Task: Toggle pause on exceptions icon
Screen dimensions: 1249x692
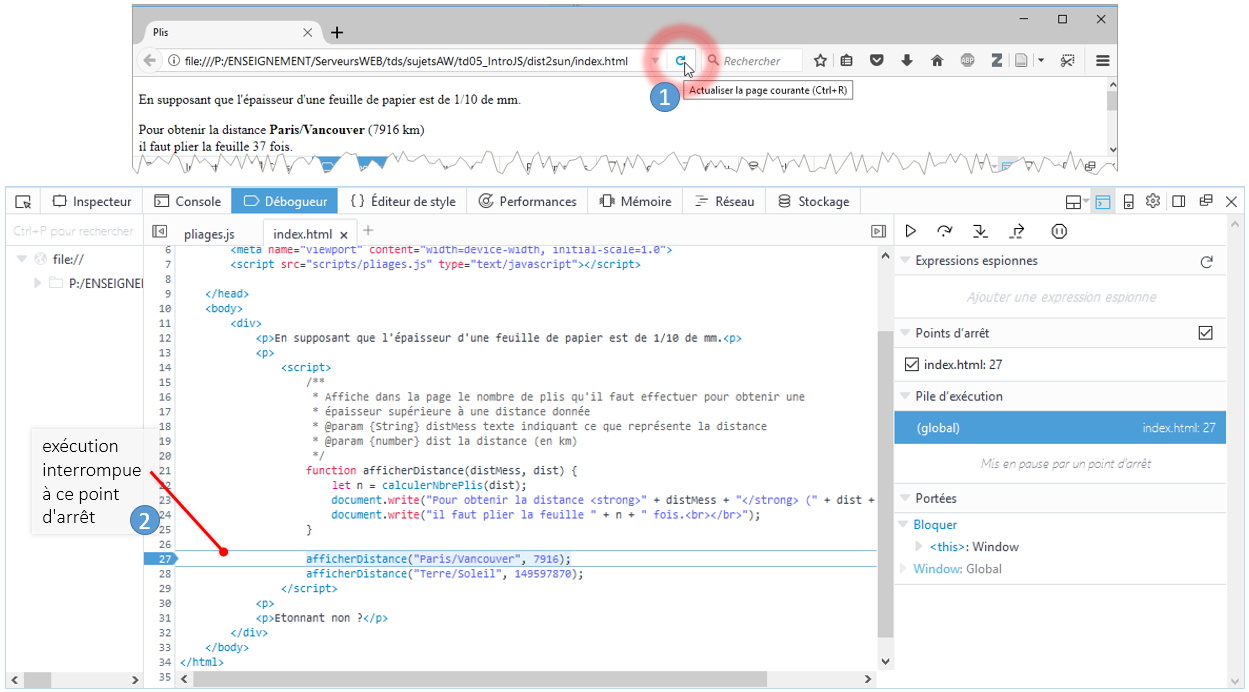Action: tap(1059, 231)
